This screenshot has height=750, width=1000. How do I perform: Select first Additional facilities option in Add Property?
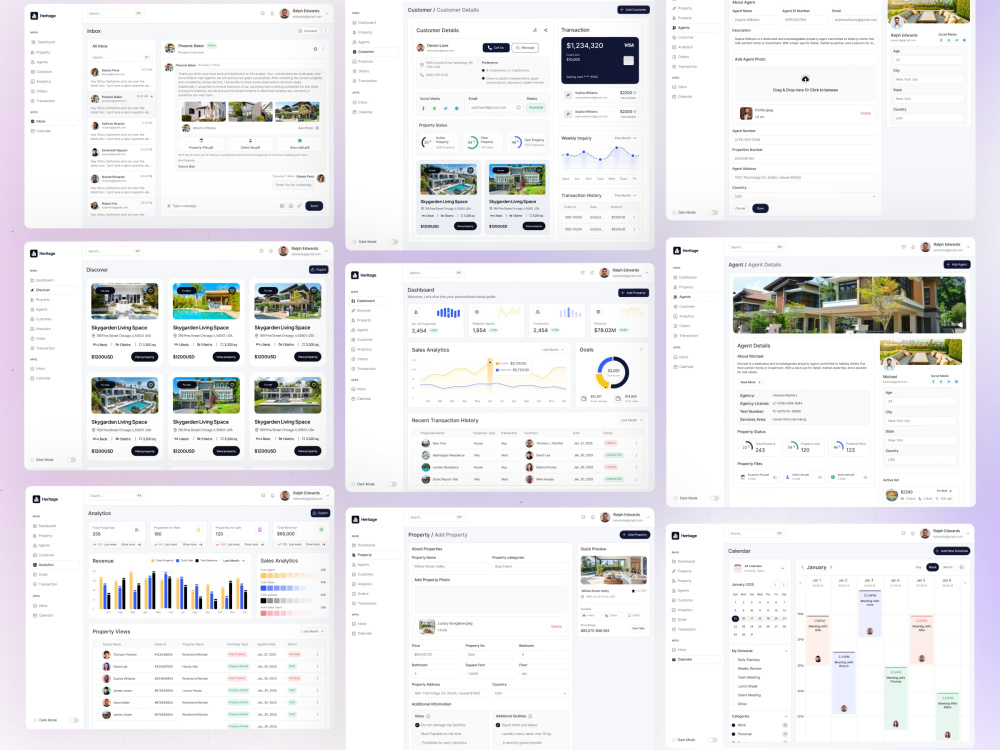click(x=498, y=725)
